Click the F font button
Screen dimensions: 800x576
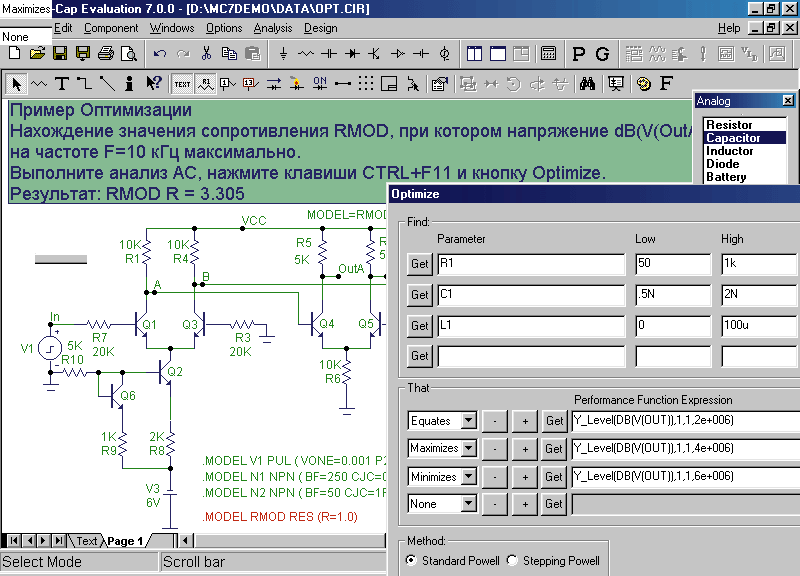tap(666, 83)
